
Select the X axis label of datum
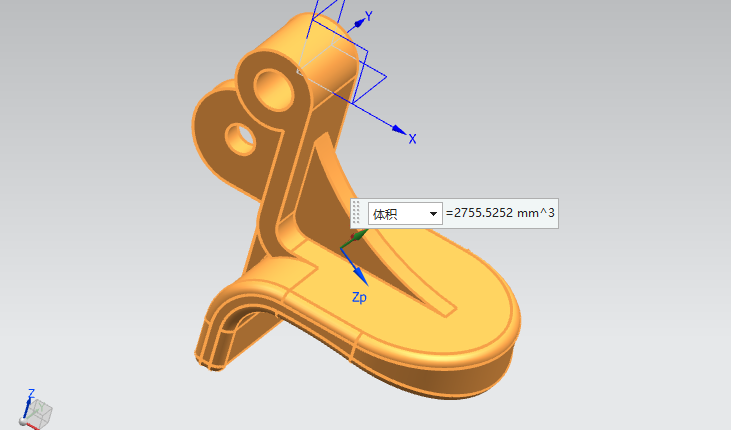tap(412, 139)
